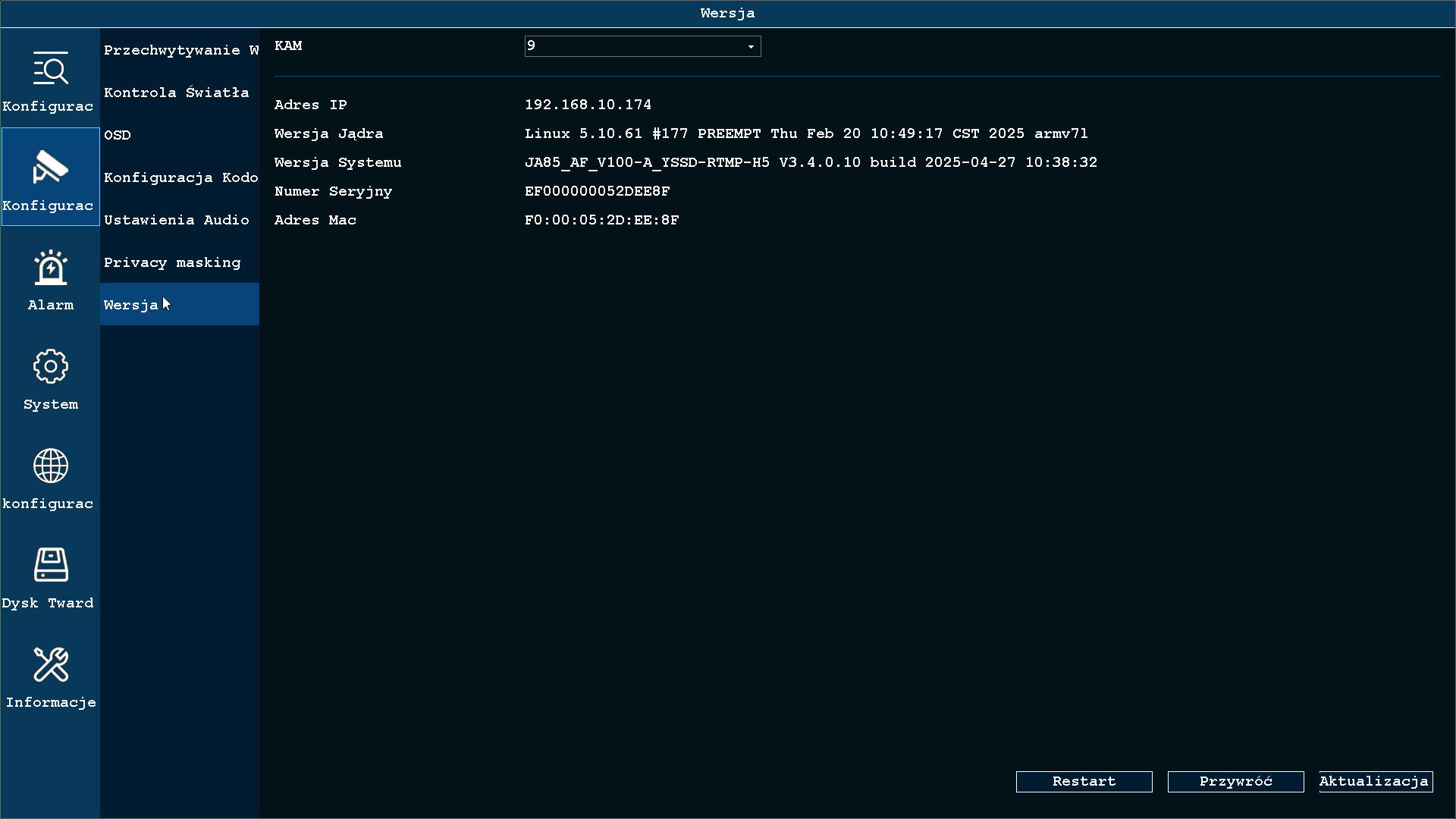This screenshot has height=819, width=1456.
Task: Open System settings gear icon
Action: [x=51, y=366]
